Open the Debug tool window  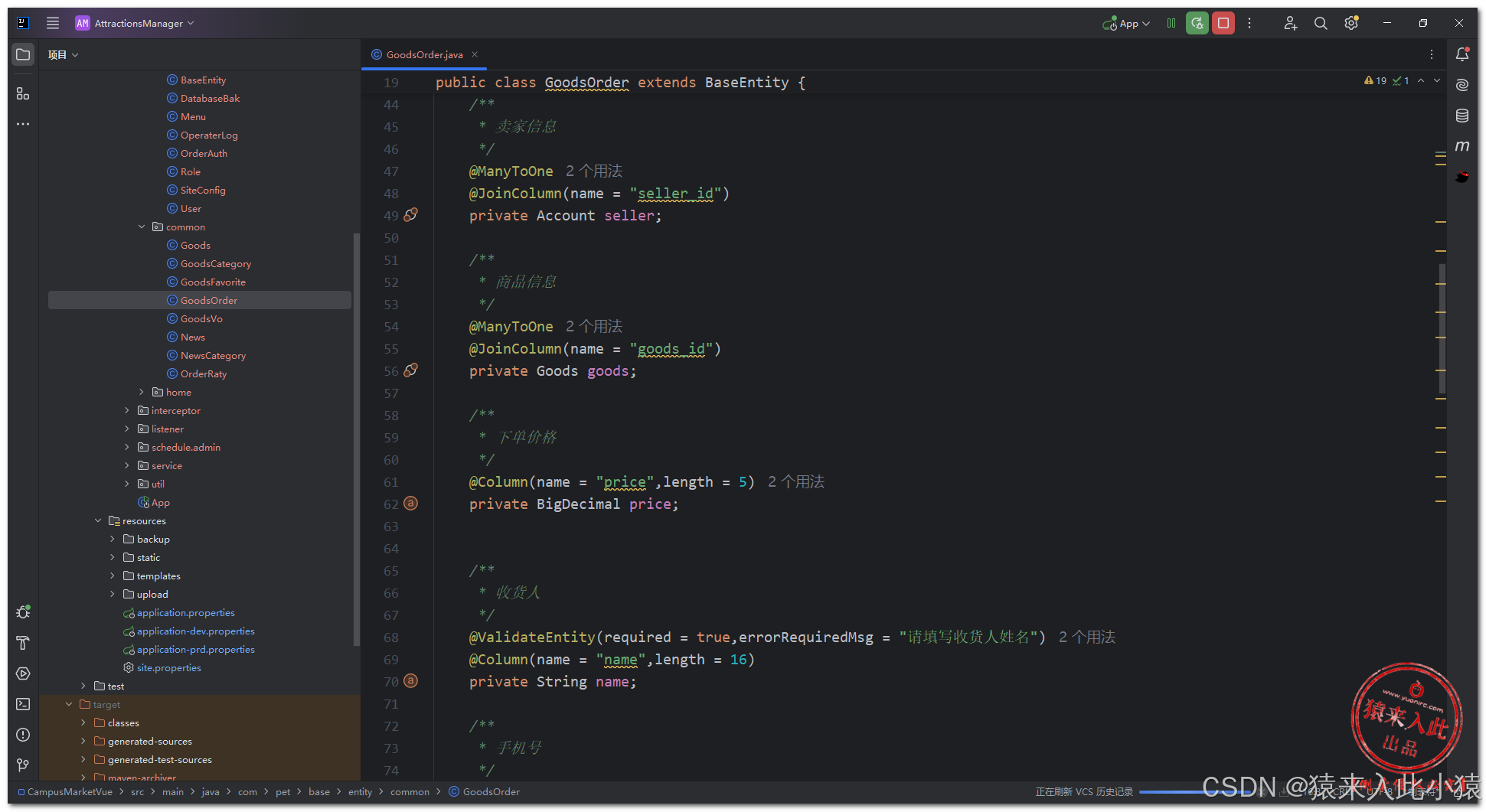(x=23, y=612)
